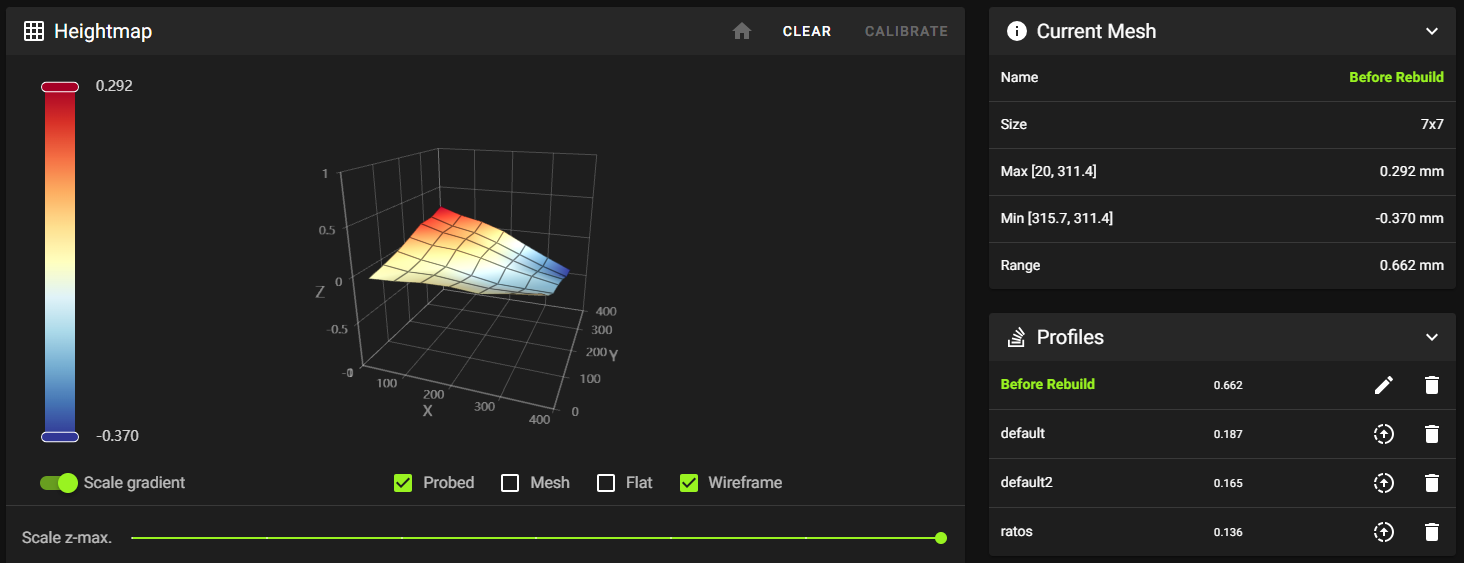Collapse the Profiles panel
Viewport: 1464px width, 563px height.
pos(1431,337)
